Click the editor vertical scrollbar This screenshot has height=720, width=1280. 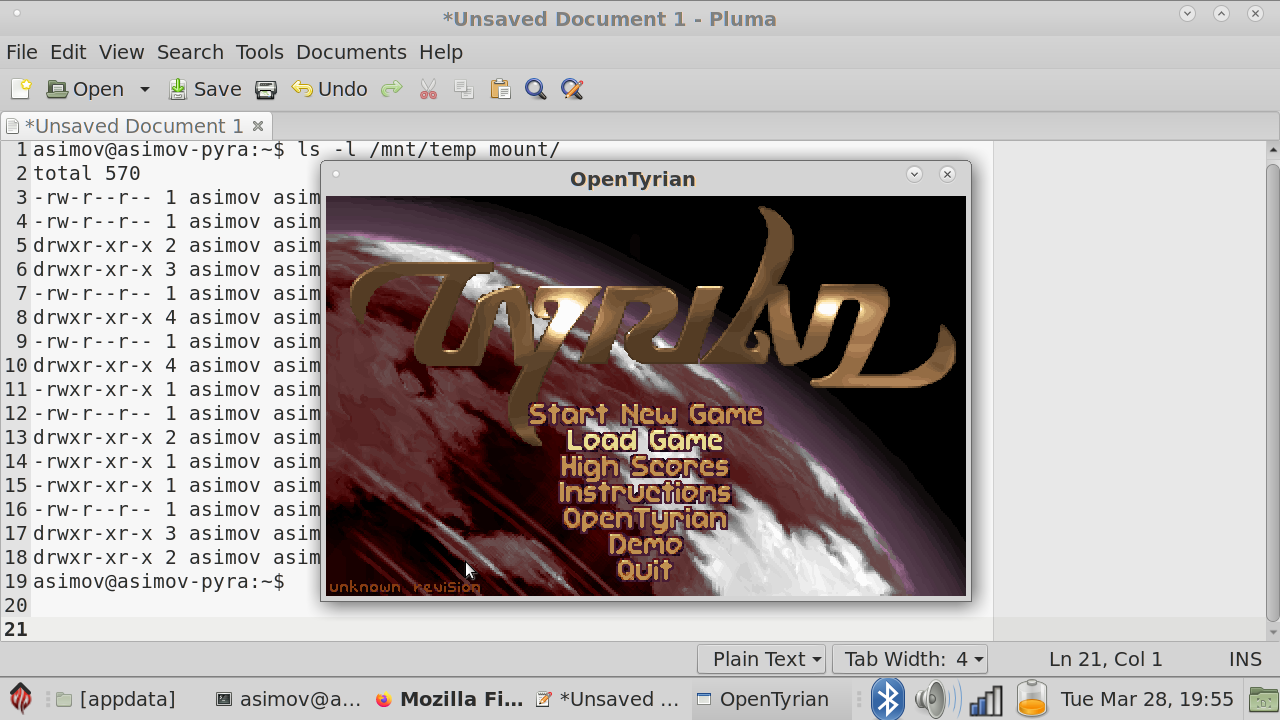[x=1272, y=390]
